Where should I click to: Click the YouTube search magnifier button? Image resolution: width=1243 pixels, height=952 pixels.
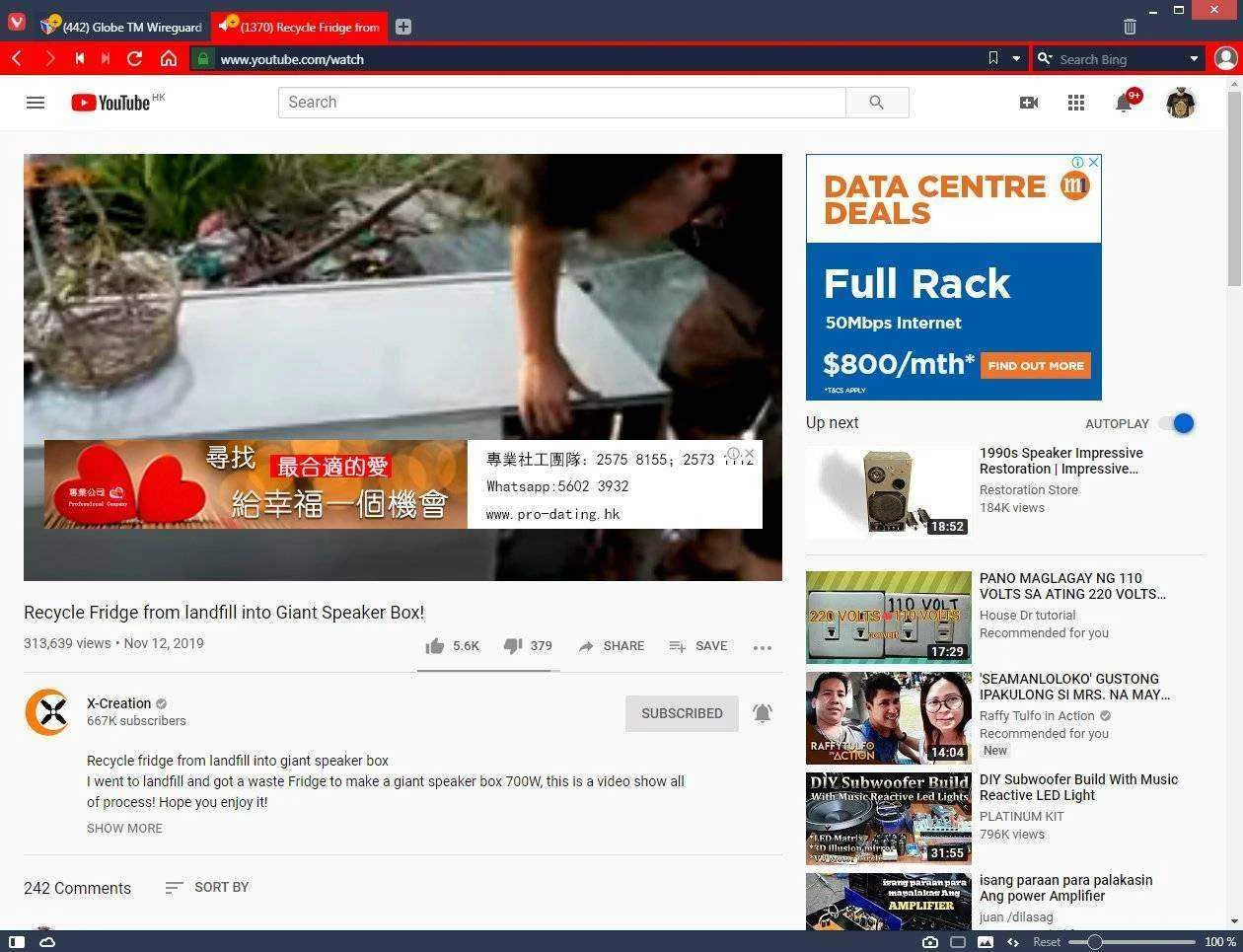[877, 103]
